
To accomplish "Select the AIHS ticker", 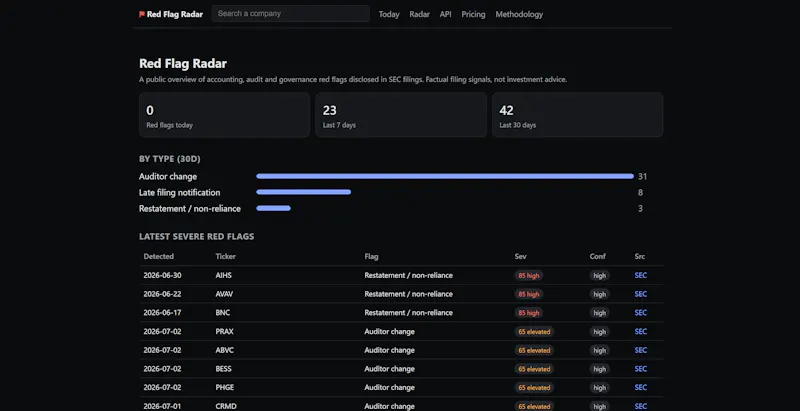I will click(x=223, y=275).
